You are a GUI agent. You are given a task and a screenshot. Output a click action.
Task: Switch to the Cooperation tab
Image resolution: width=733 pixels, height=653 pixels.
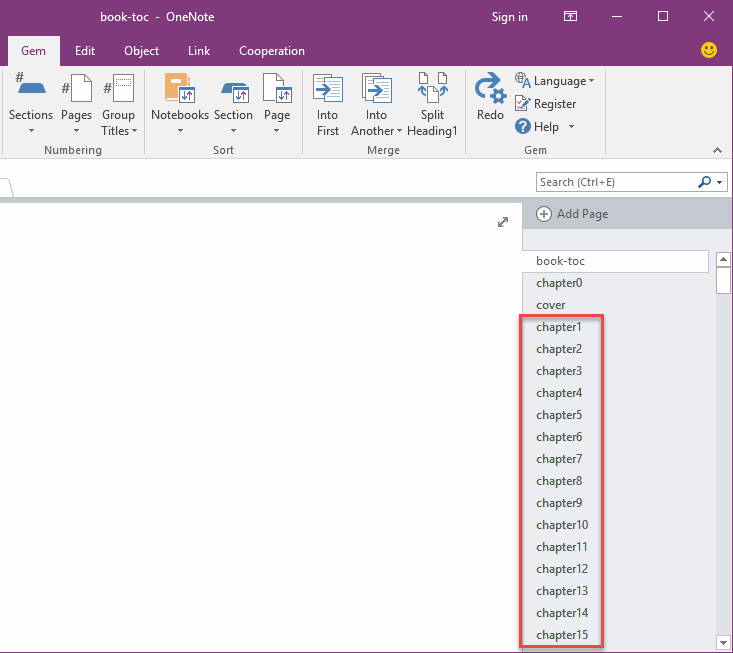tap(272, 50)
